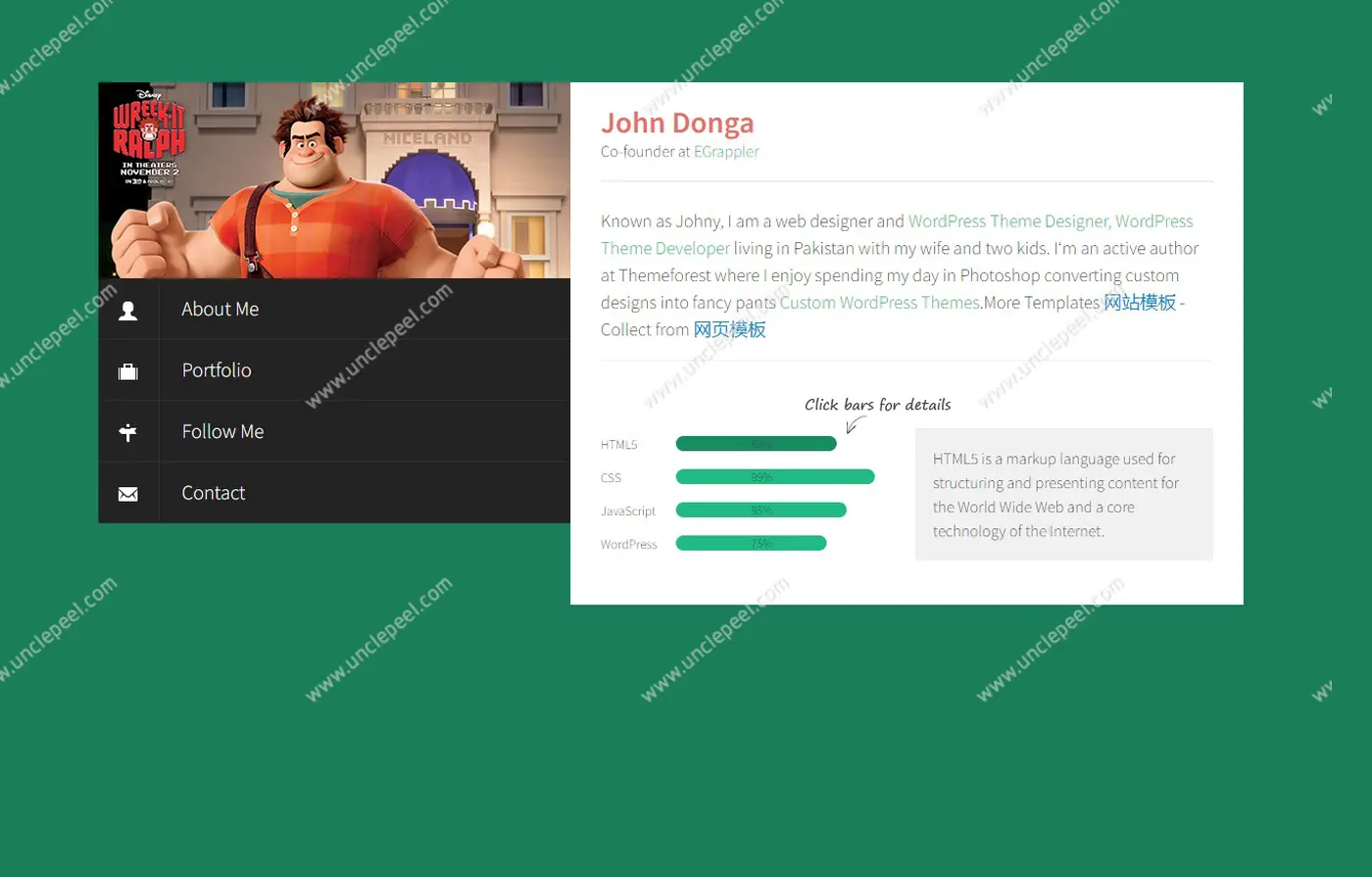Go to the Portfolio menu item
This screenshot has height=877, width=1372.
click(334, 370)
